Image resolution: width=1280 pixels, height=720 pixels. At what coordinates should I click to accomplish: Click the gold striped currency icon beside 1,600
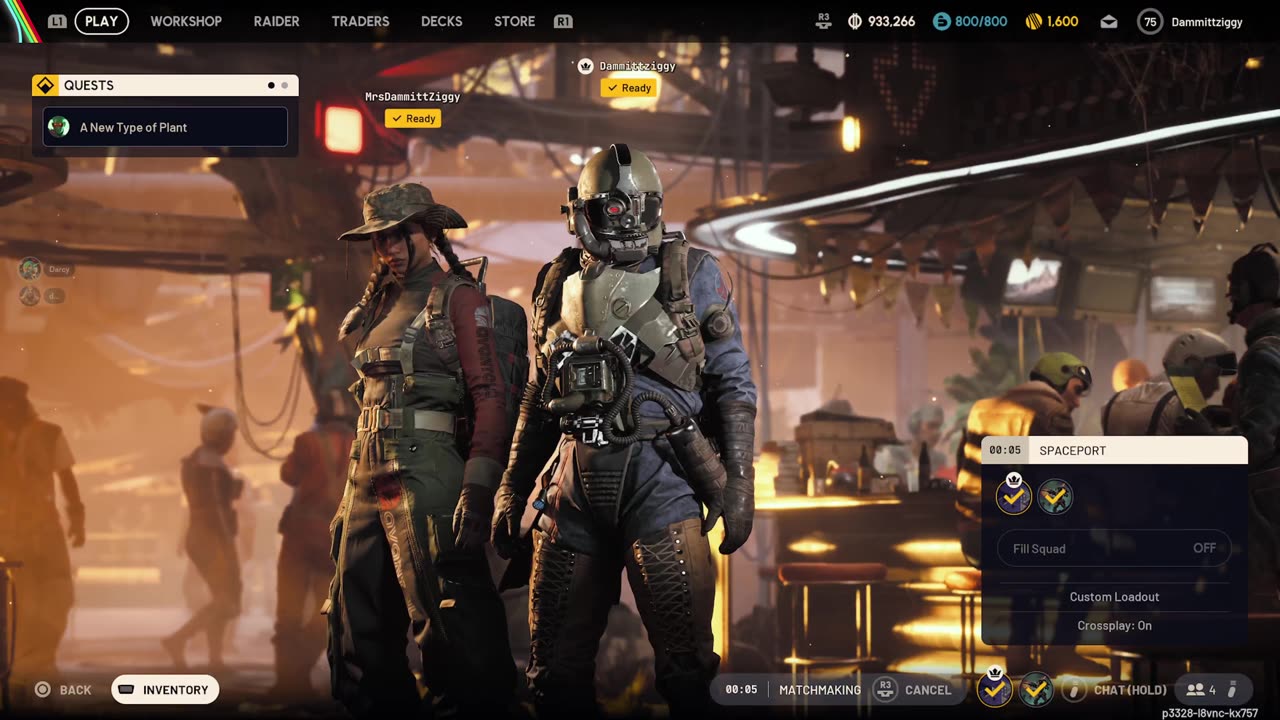1034,21
